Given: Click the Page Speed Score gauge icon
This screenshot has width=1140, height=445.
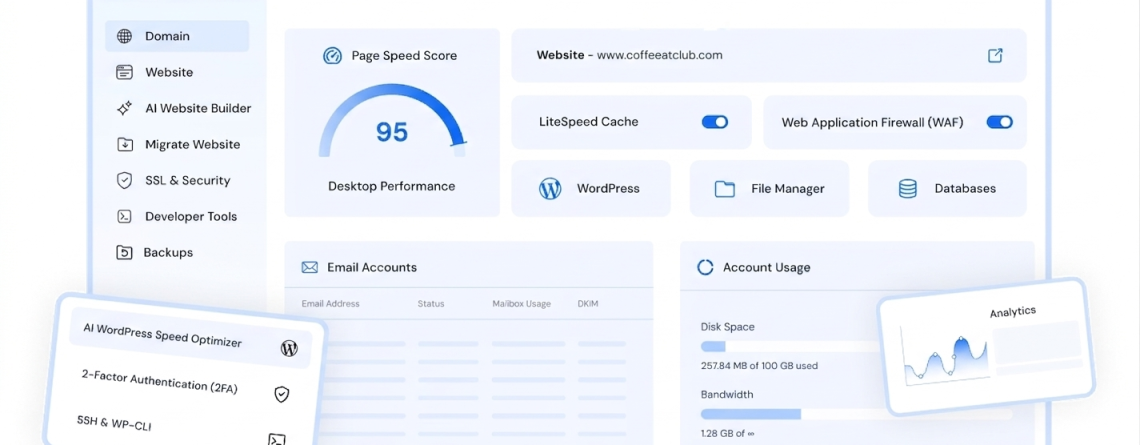Looking at the screenshot, I should point(332,56).
